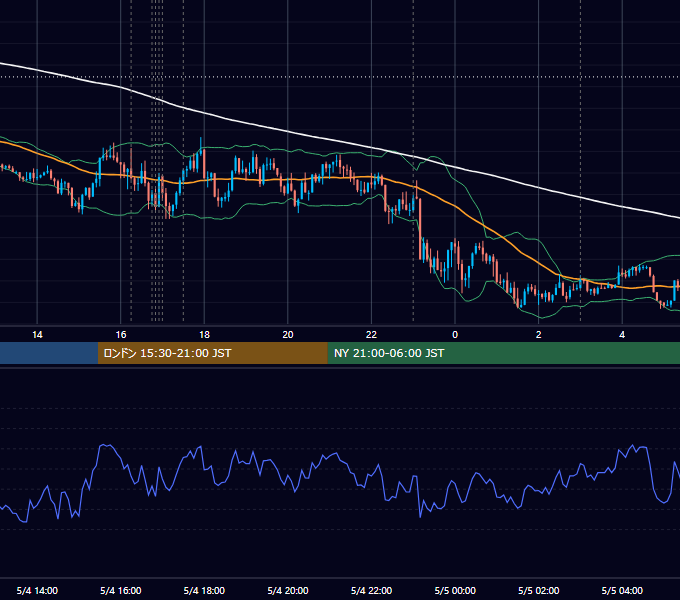Click the blue session bar before London

[x=49, y=353]
